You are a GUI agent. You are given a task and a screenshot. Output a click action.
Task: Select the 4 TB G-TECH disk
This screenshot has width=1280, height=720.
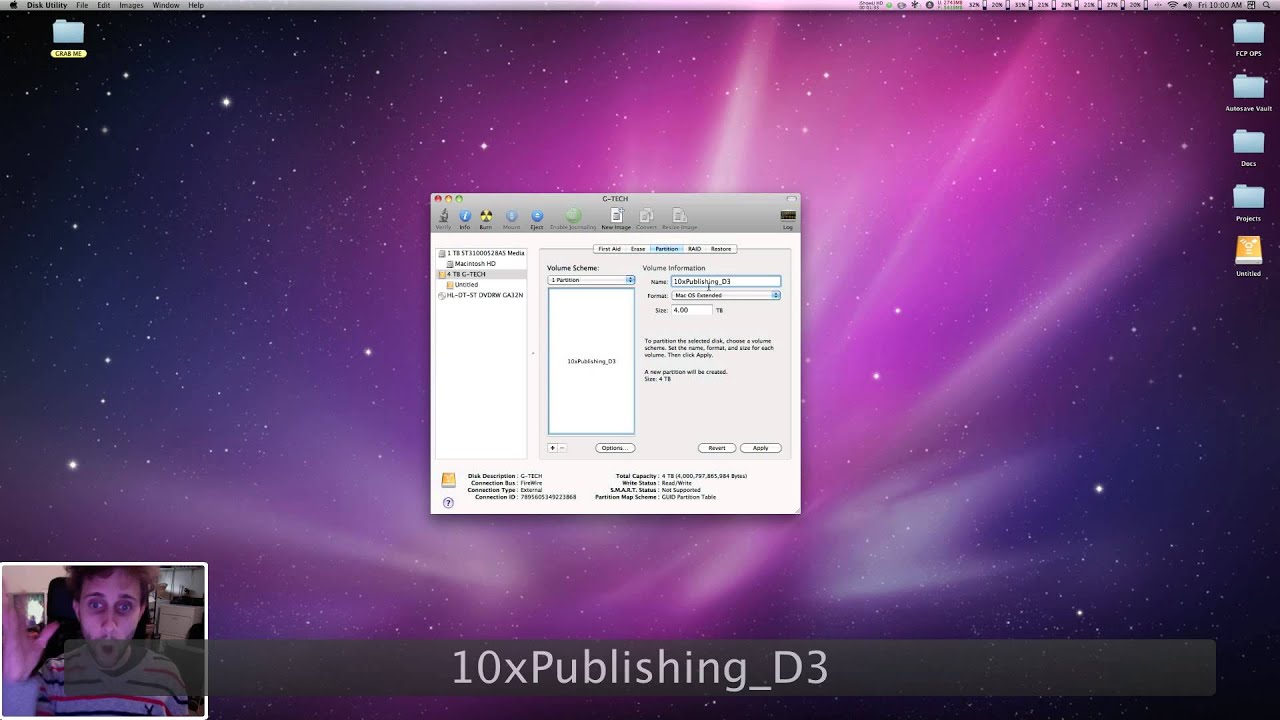click(x=482, y=274)
